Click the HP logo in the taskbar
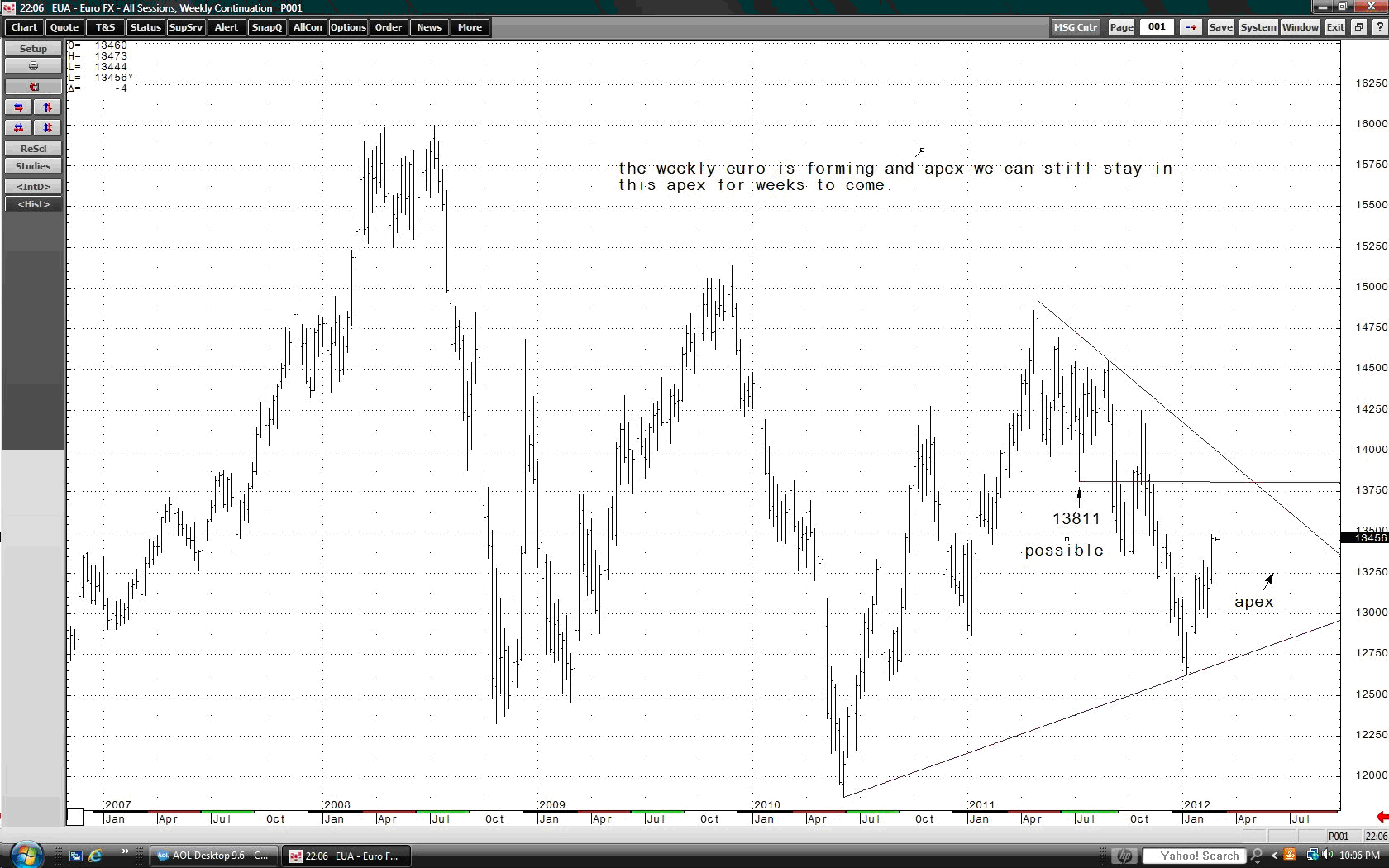This screenshot has width=1389, height=868. [x=1124, y=856]
